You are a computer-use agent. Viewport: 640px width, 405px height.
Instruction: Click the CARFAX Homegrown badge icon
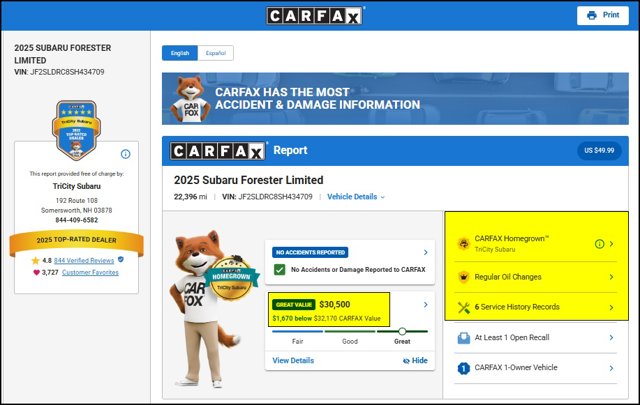[464, 244]
